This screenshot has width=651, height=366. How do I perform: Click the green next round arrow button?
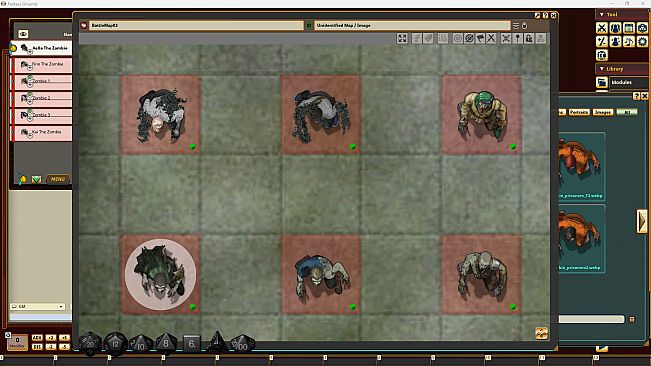coord(37,179)
